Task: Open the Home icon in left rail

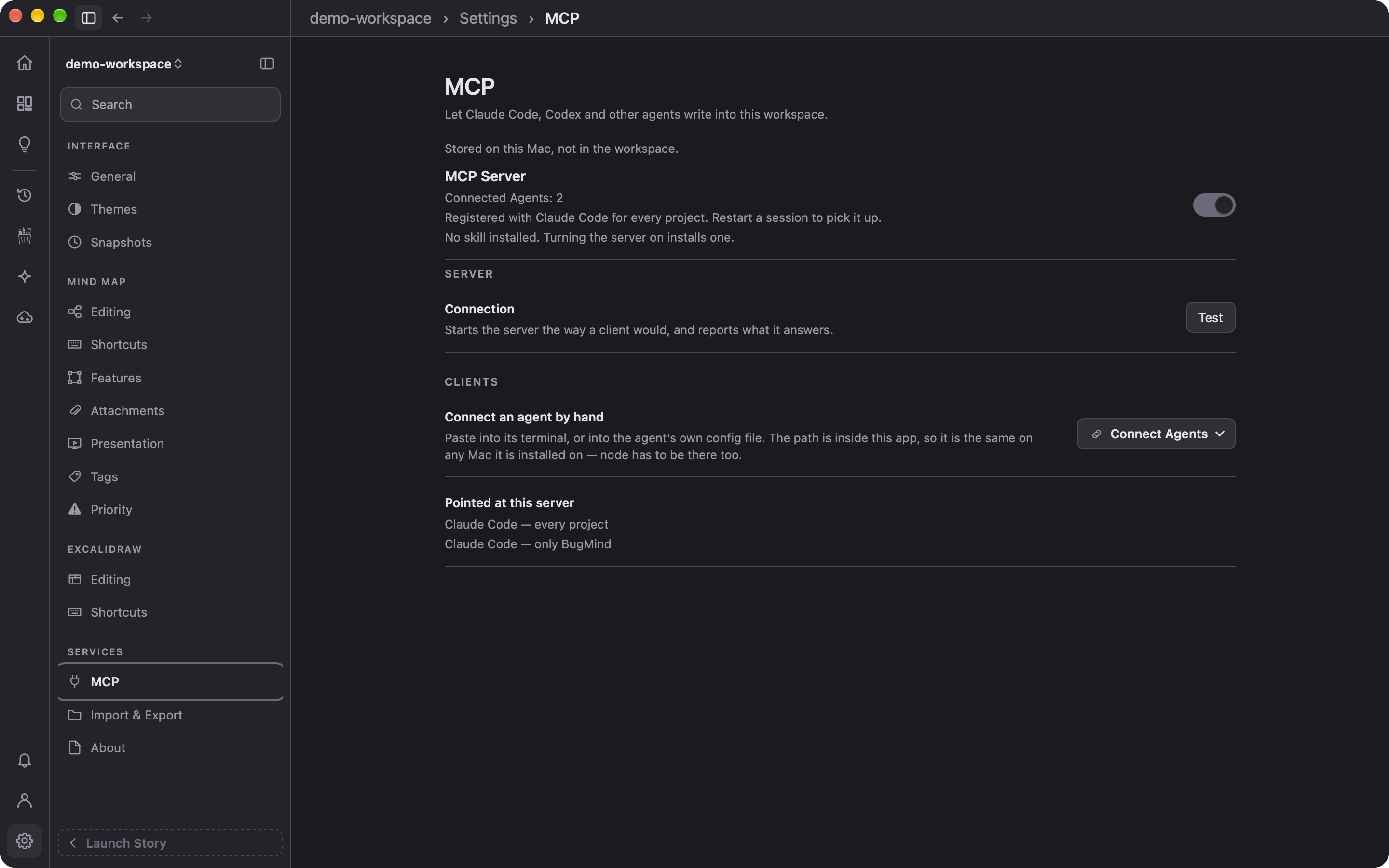Action: (24, 63)
